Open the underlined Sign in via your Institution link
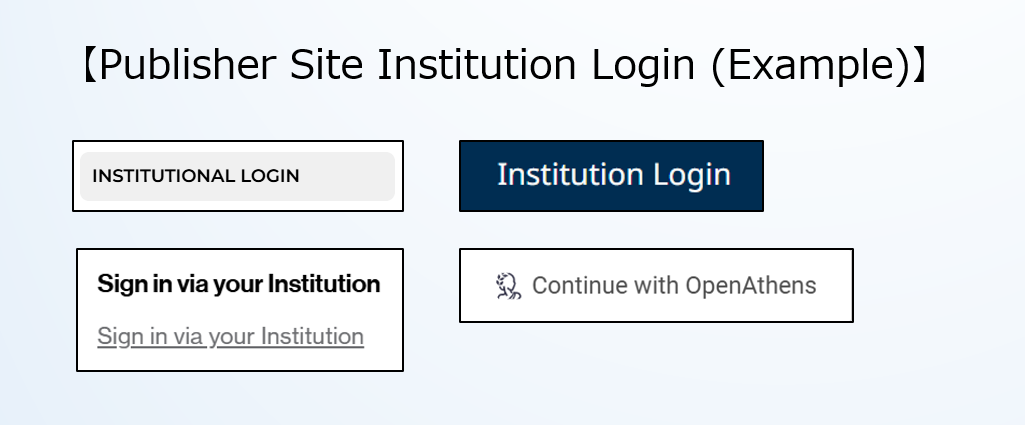This screenshot has height=425, width=1025. (230, 336)
